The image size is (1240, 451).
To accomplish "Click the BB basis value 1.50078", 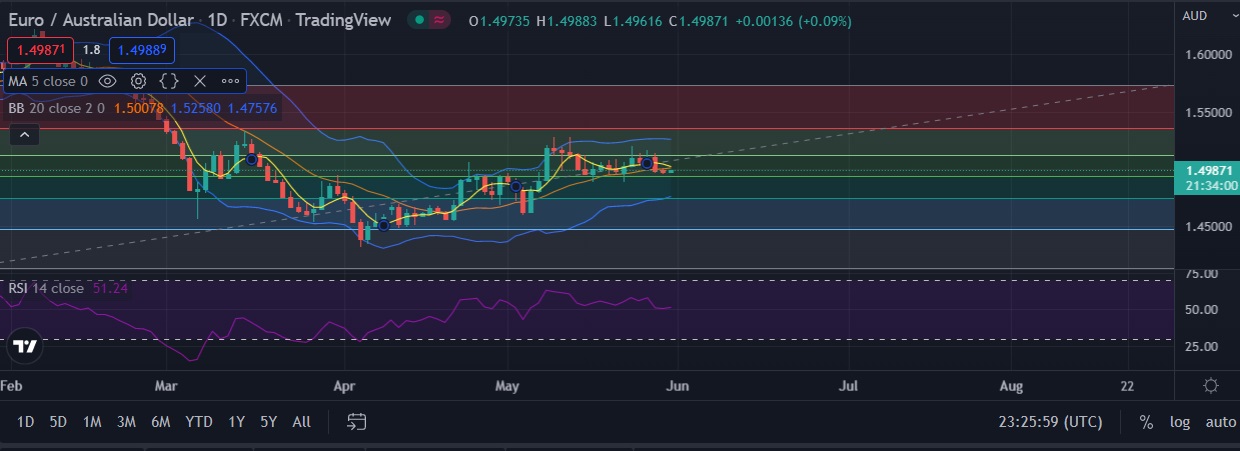I will pos(139,108).
